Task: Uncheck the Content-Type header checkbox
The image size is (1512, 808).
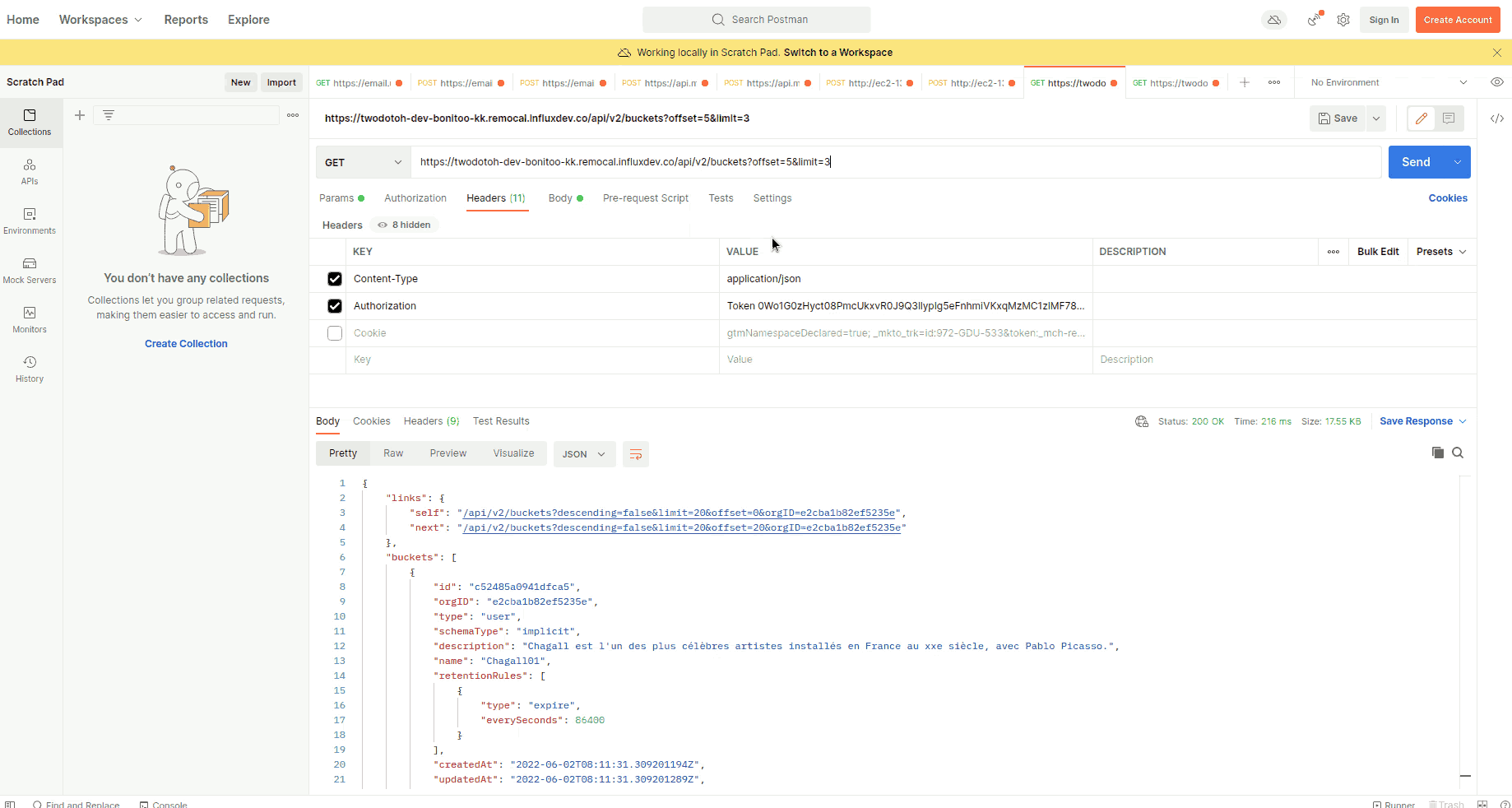Action: tap(335, 279)
